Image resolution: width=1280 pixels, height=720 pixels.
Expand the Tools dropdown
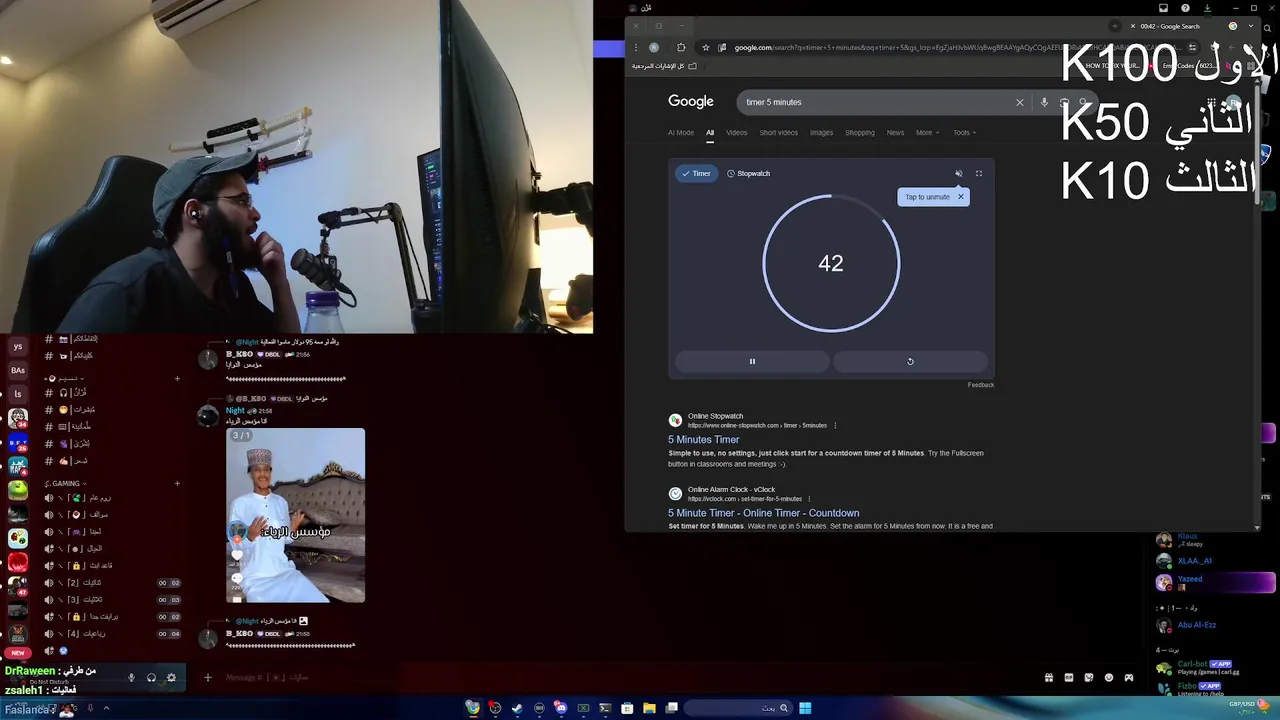(964, 132)
